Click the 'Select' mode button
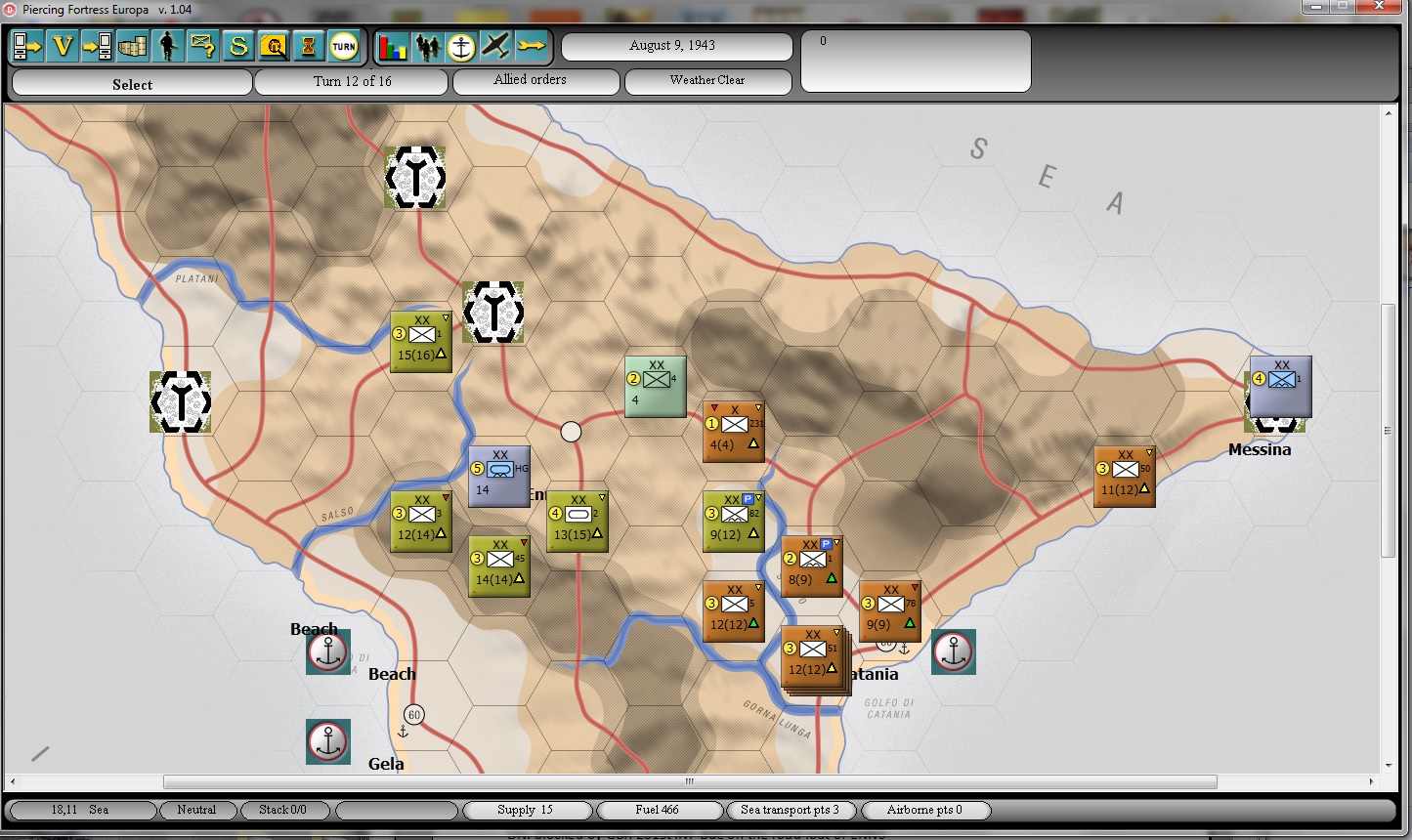The height and width of the screenshot is (840, 1412). 132,83
